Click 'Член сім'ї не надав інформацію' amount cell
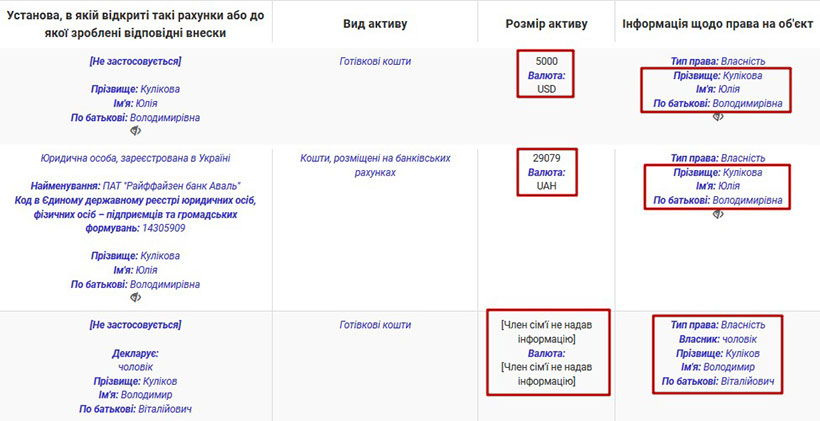The width and height of the screenshot is (820, 421). click(x=546, y=332)
